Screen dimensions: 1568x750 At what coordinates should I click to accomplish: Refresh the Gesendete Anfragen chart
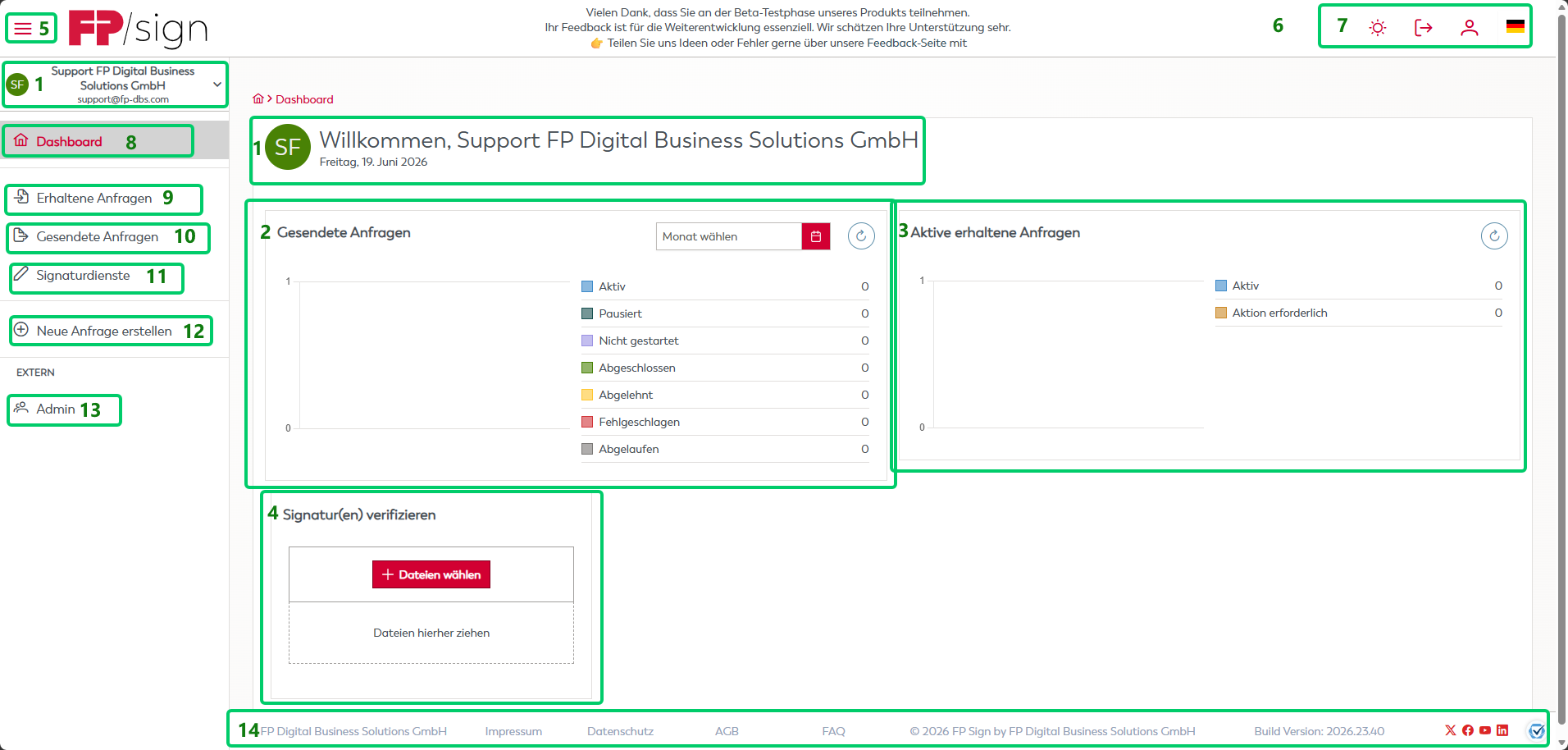click(861, 236)
